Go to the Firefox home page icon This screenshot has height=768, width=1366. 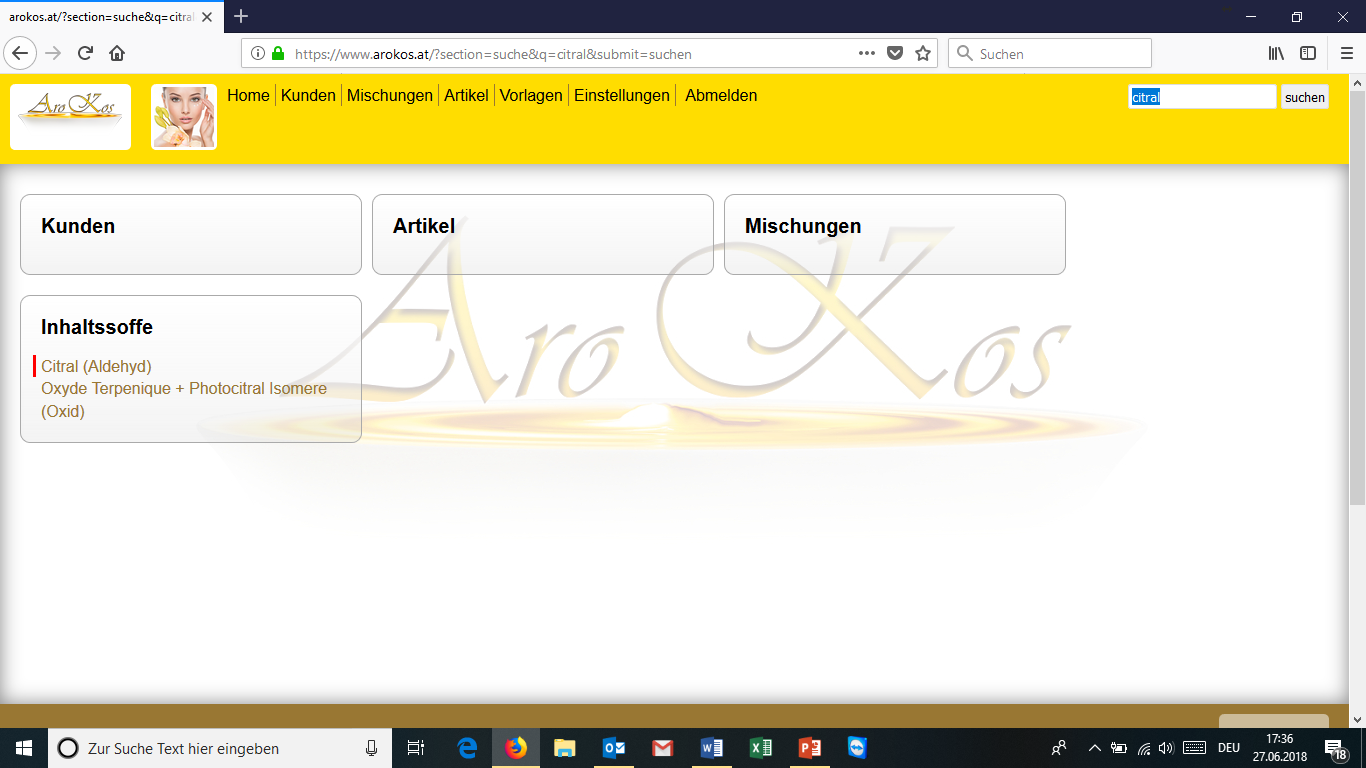[x=117, y=53]
